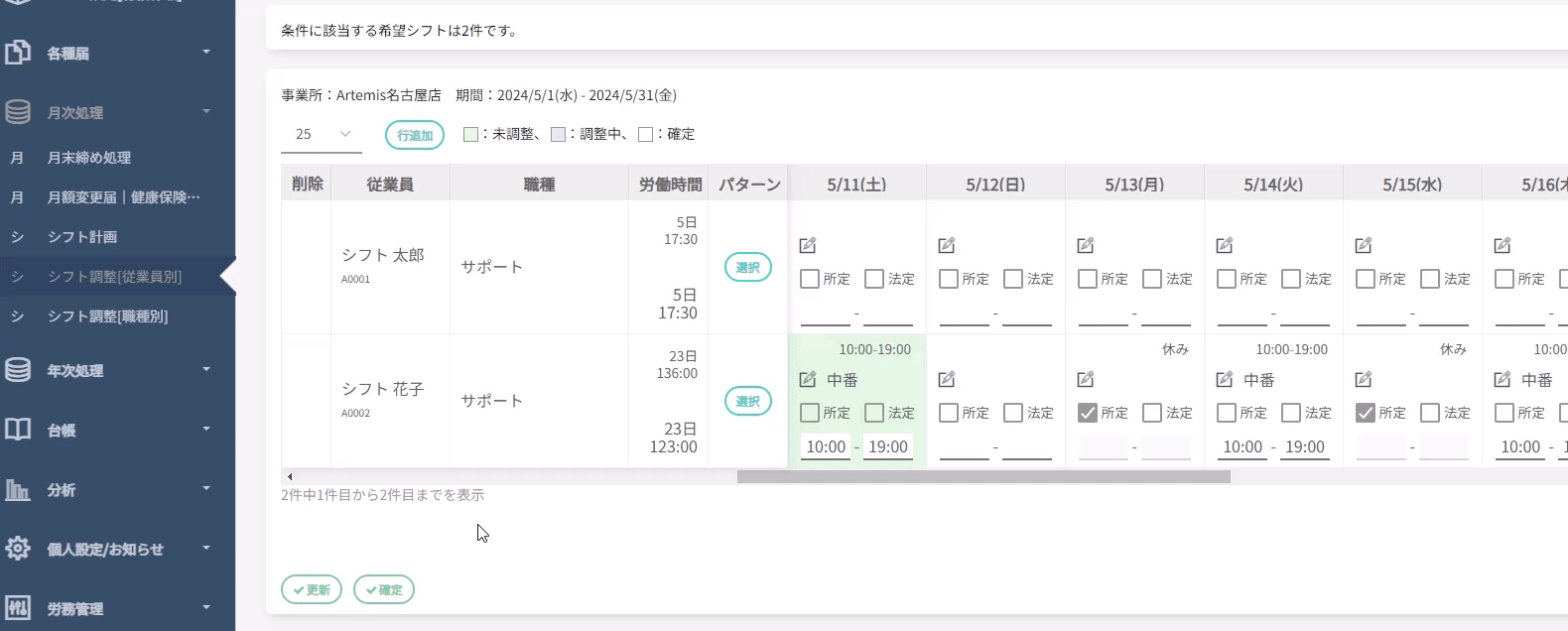Screen dimensions: 1568x631
Task: Click the 10:00 start time field on 5/11
Action: pyautogui.click(x=826, y=447)
